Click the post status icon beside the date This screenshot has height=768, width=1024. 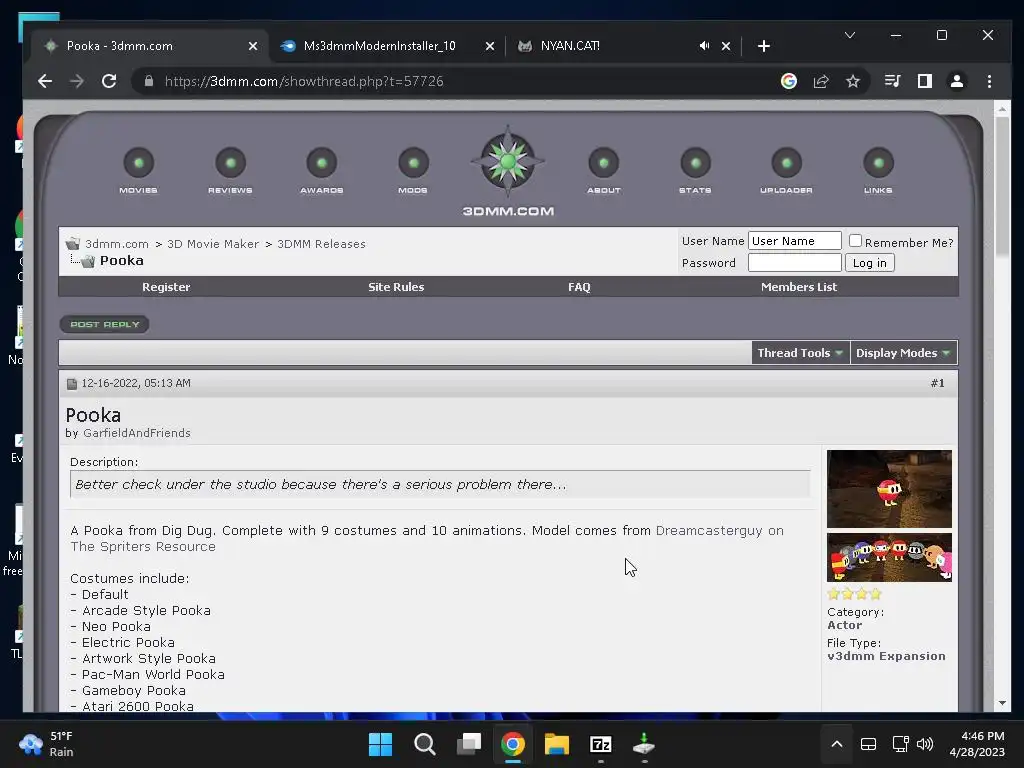coord(72,384)
